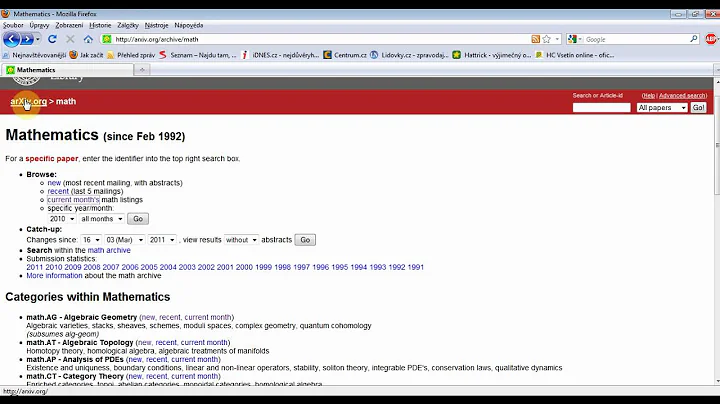Click Go button after abstracts
Screen dimensions: 720x404
point(305,240)
